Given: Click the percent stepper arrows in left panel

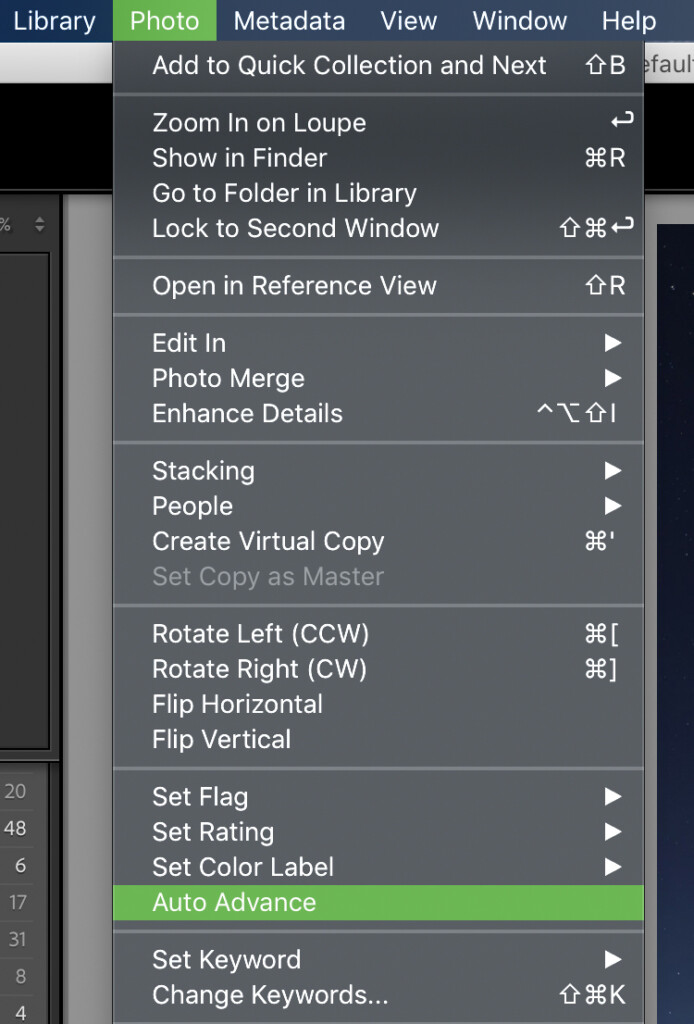Looking at the screenshot, I should point(40,225).
